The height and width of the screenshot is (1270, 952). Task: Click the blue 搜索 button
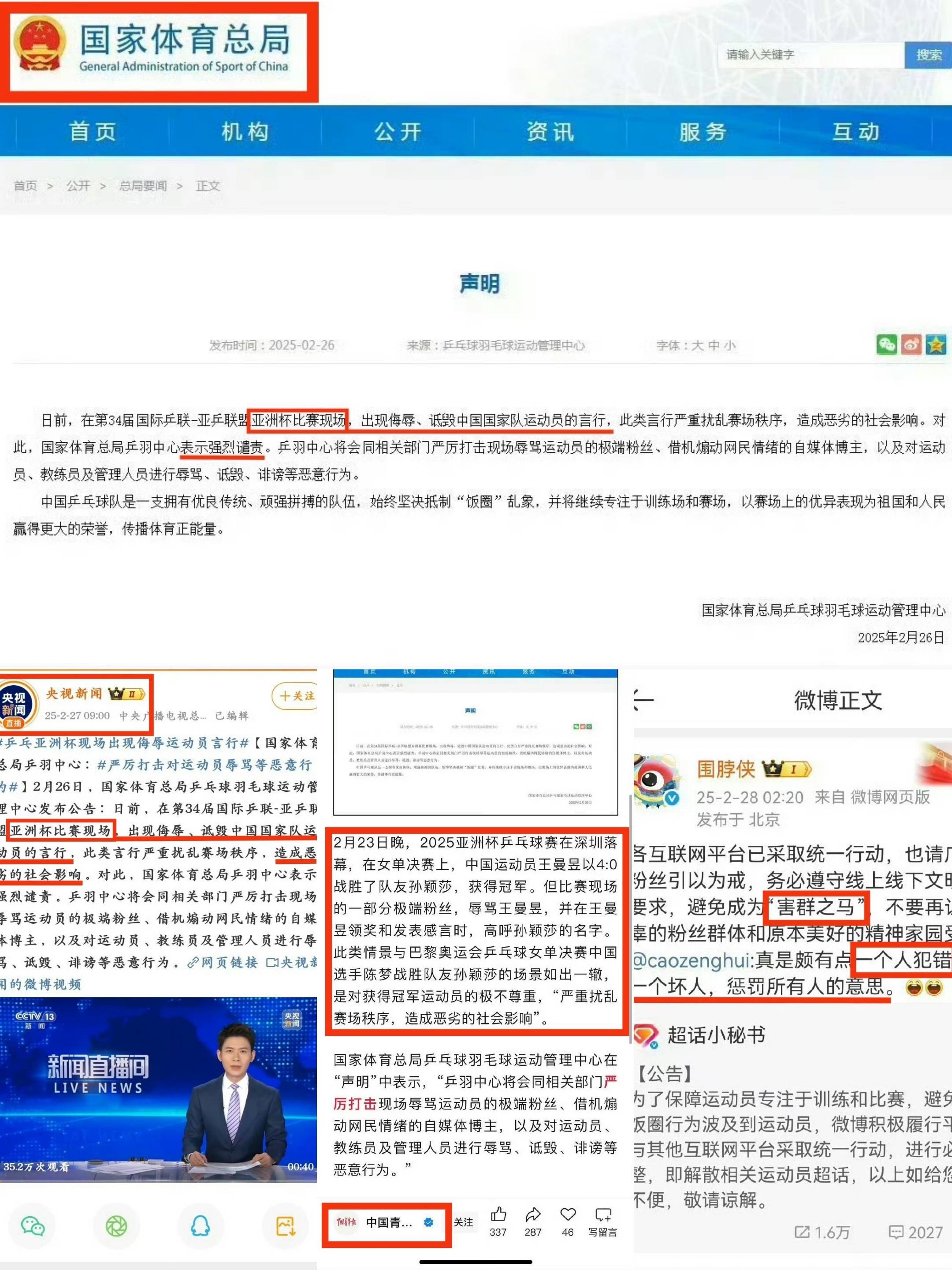[x=928, y=55]
